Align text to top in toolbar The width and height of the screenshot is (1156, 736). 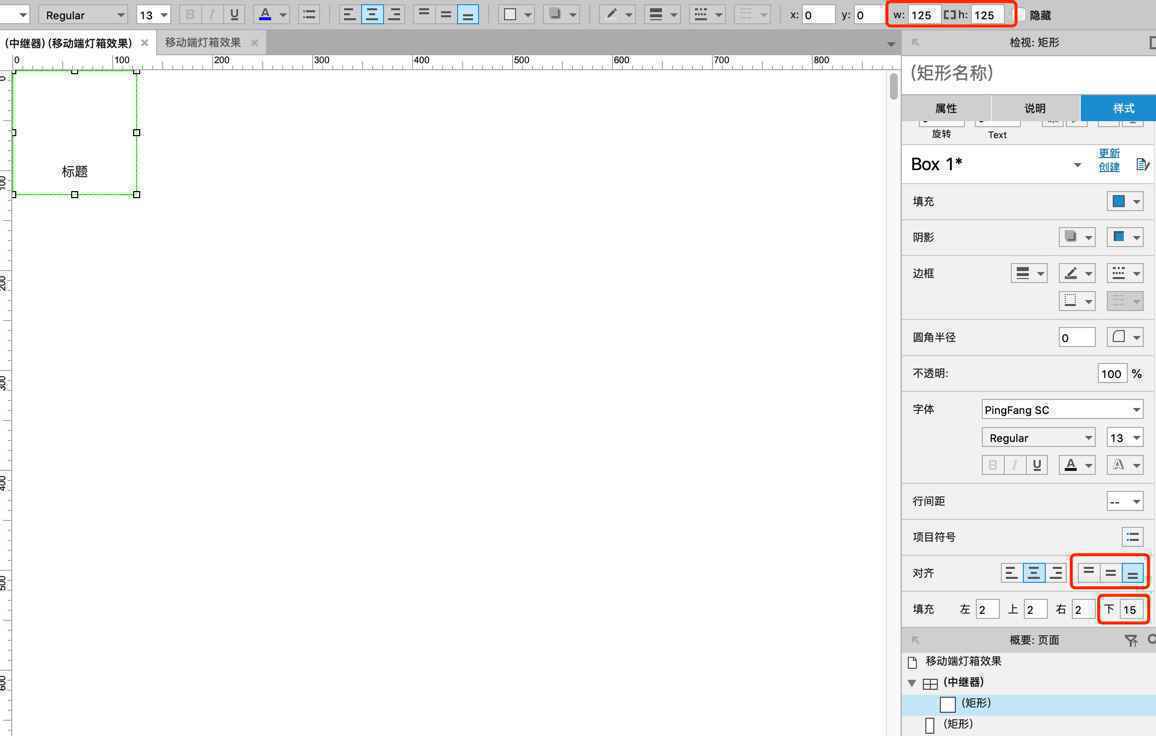424,14
